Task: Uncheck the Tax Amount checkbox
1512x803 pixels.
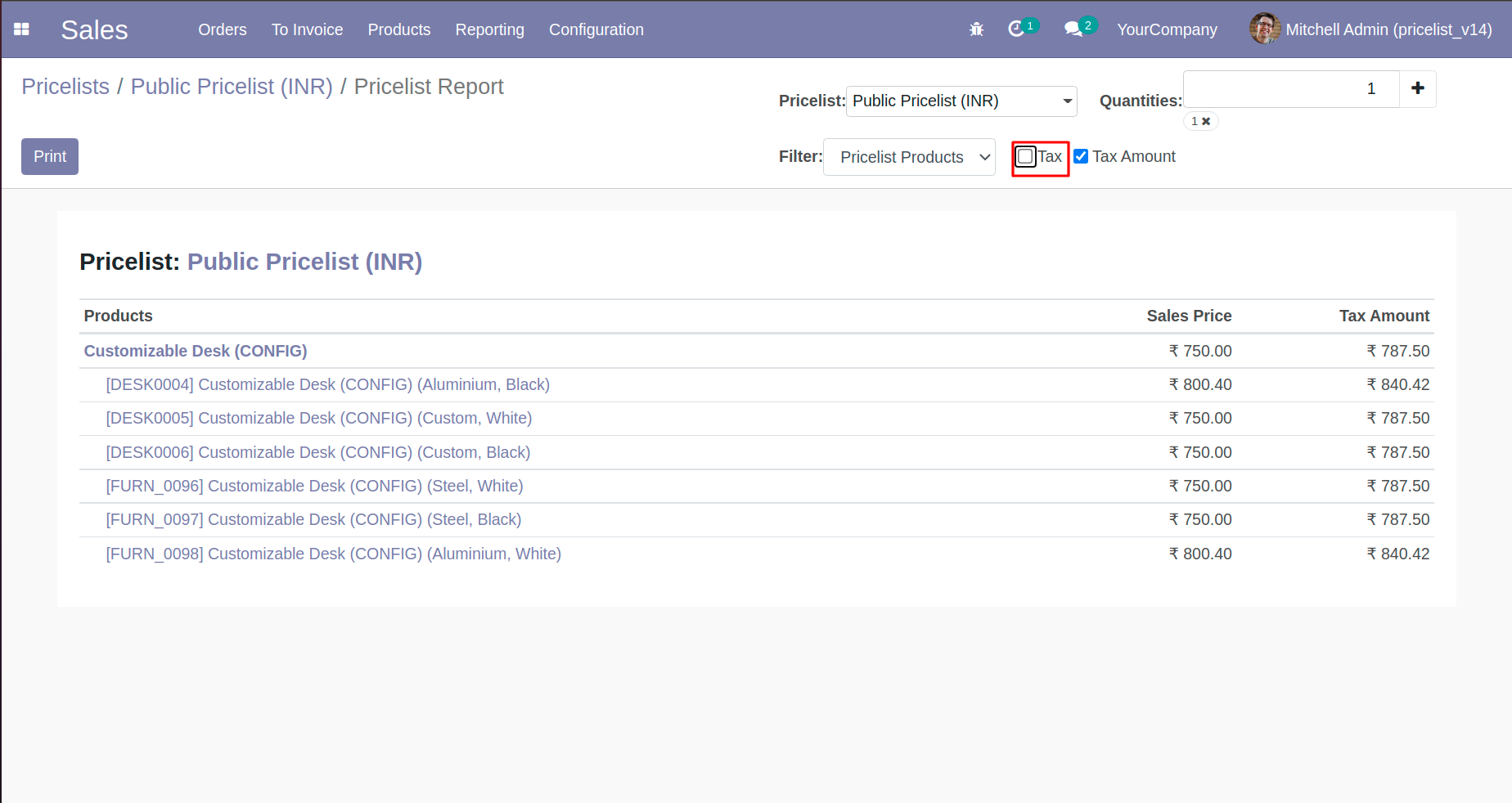Action: pos(1081,156)
